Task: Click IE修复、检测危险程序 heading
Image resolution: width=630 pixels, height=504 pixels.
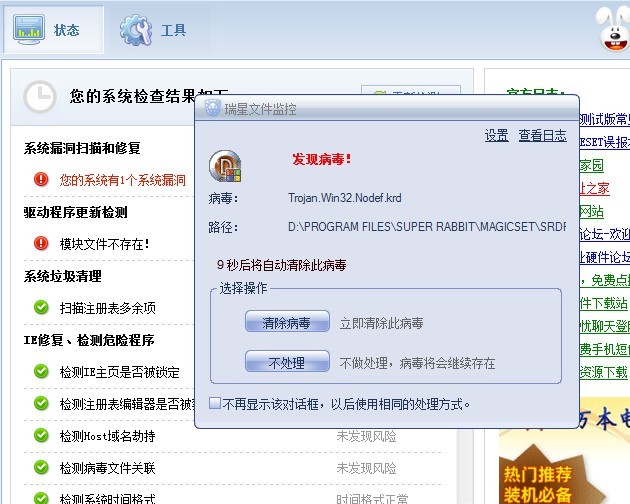Action: coord(89,340)
